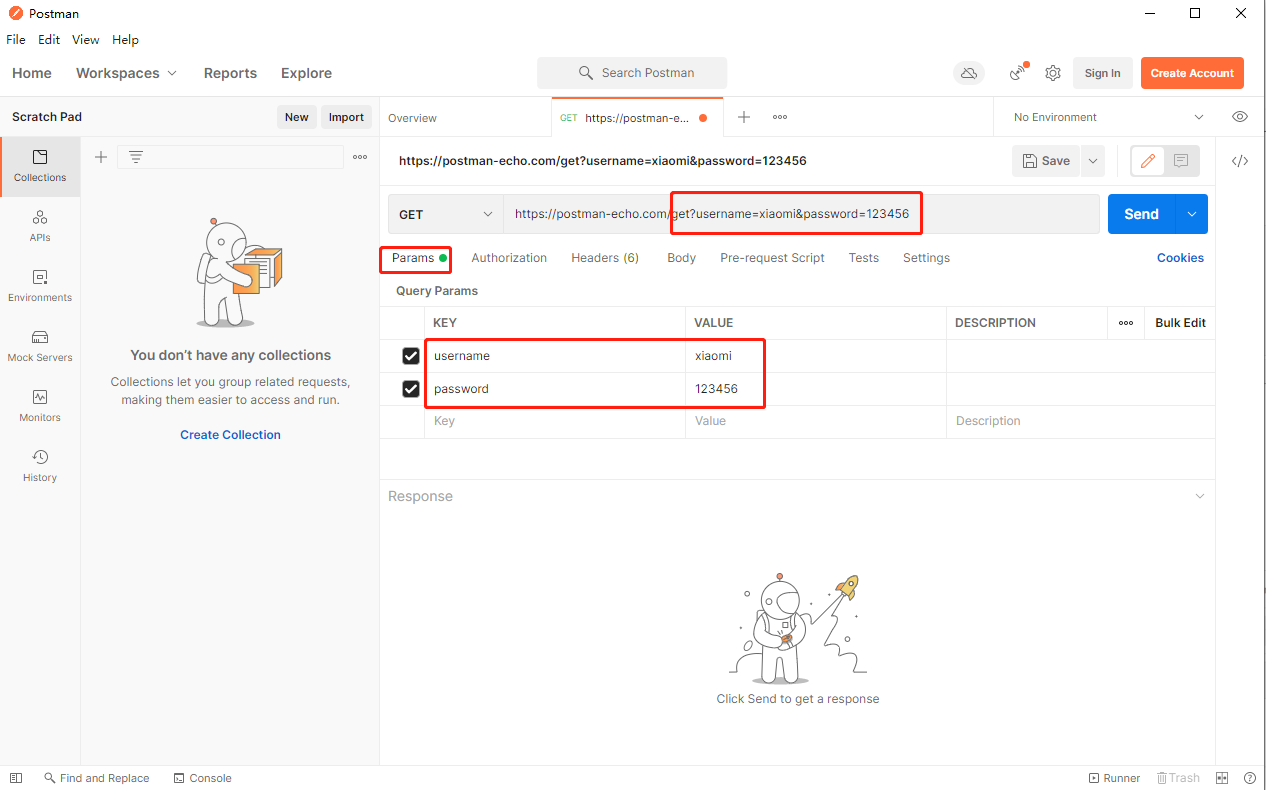Click the blue Send button
This screenshot has height=790, width=1266.
(x=1141, y=214)
